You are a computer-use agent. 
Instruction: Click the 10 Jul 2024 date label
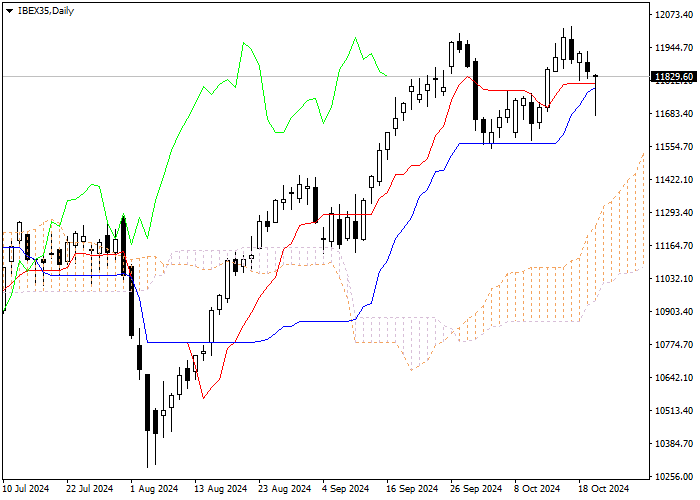tap(26, 489)
